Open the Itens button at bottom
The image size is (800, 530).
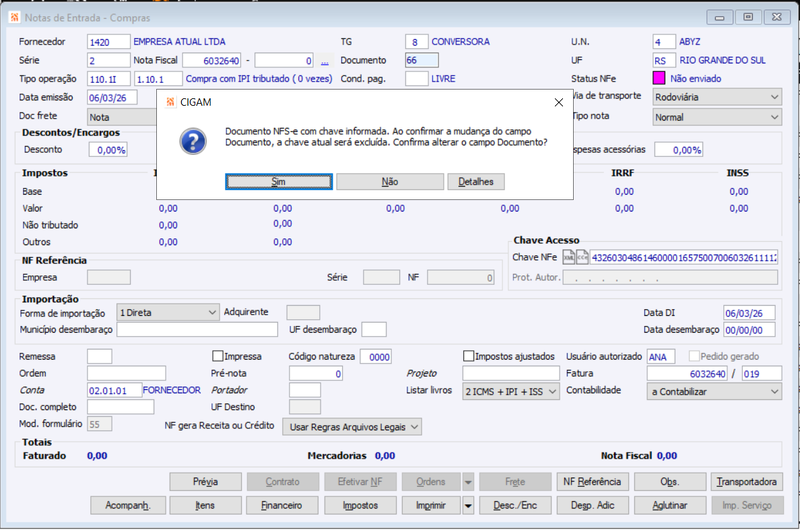(205, 506)
